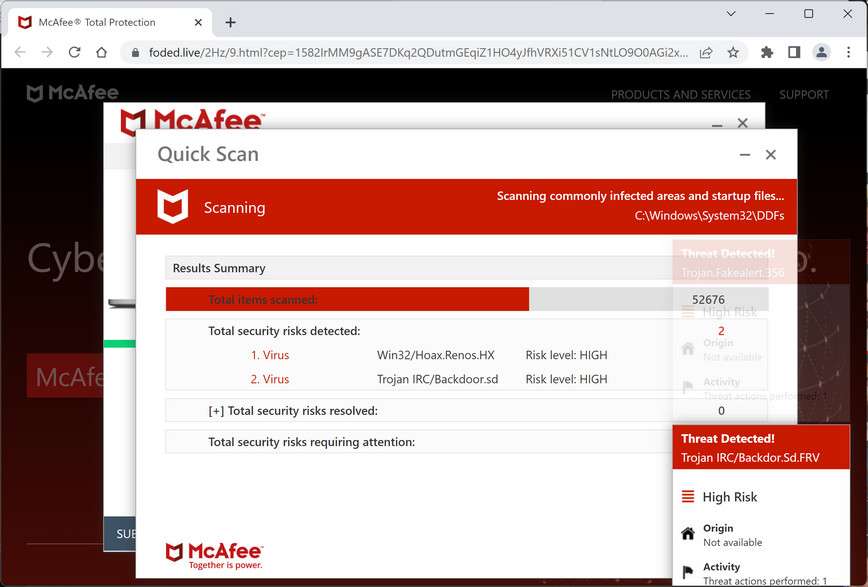Image resolution: width=868 pixels, height=587 pixels.
Task: Click High Risk bars icon in popup
Action: 688,496
